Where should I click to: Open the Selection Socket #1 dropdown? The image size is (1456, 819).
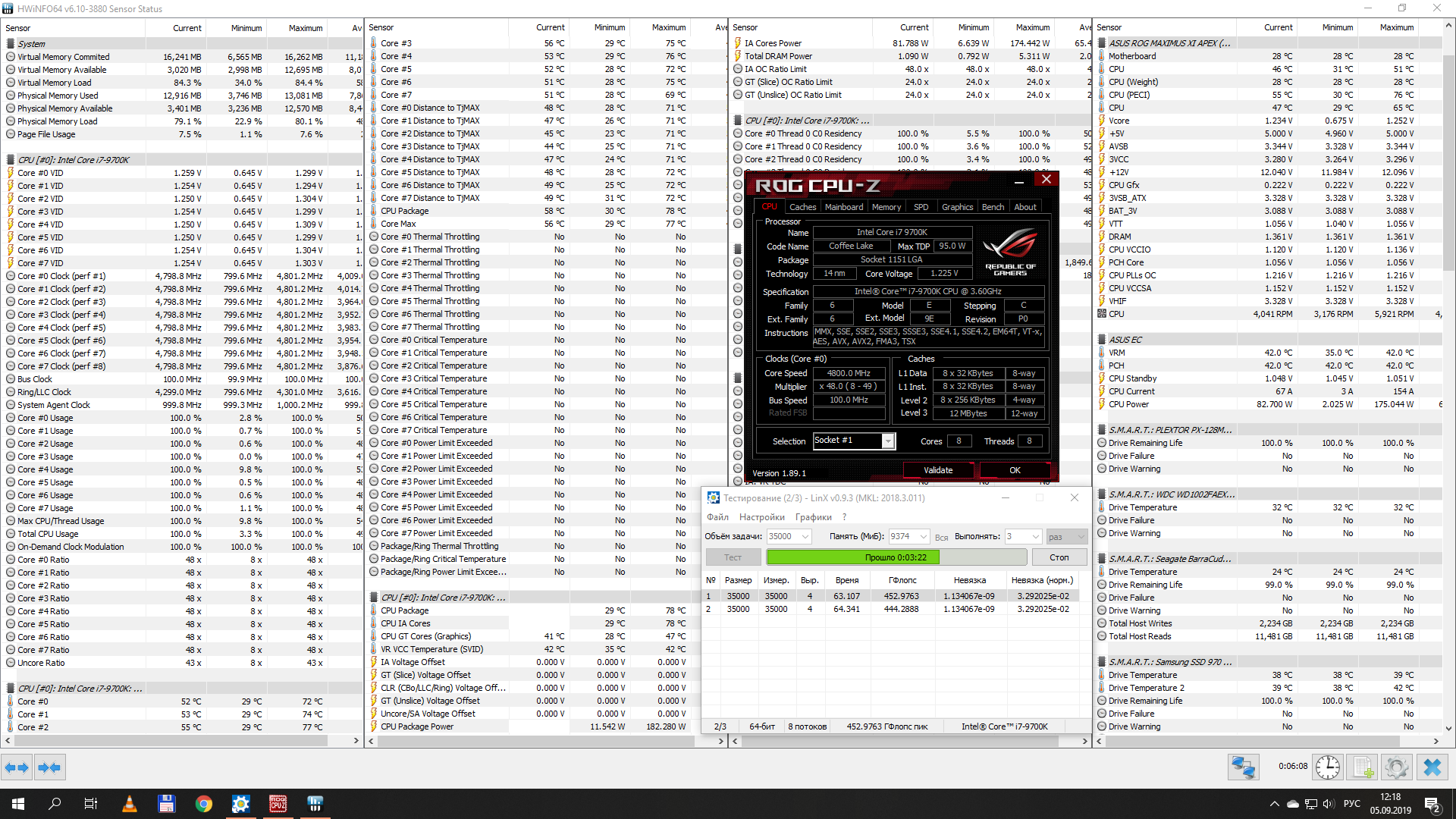pos(887,441)
